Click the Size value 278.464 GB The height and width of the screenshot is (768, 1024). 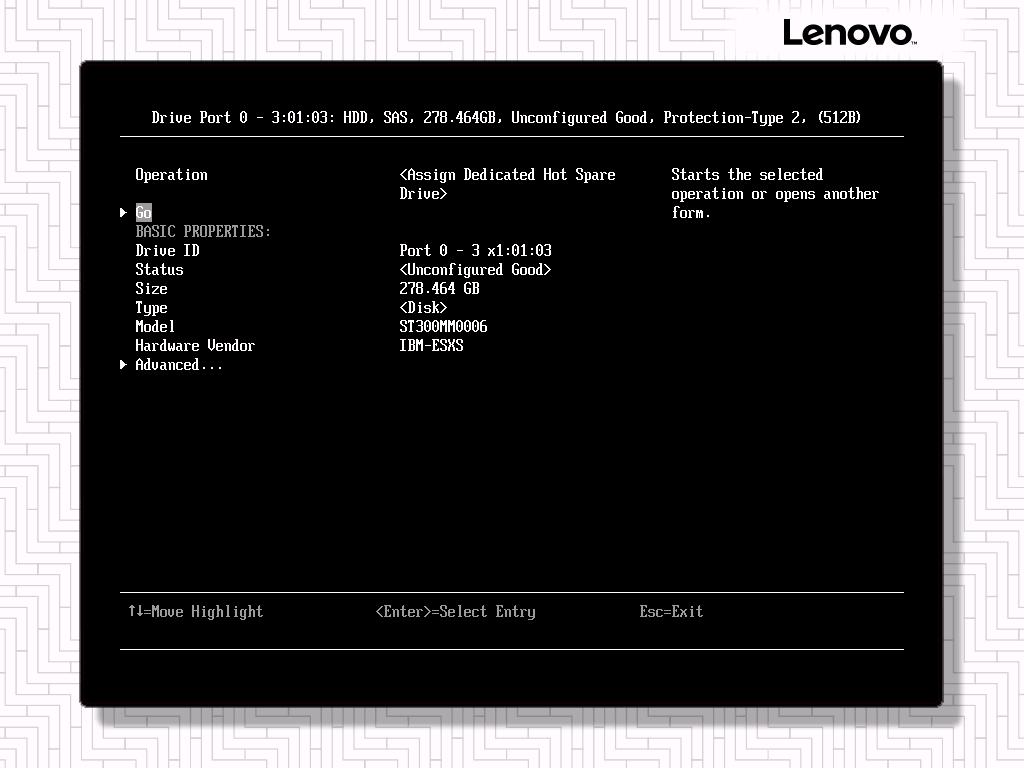click(x=439, y=289)
